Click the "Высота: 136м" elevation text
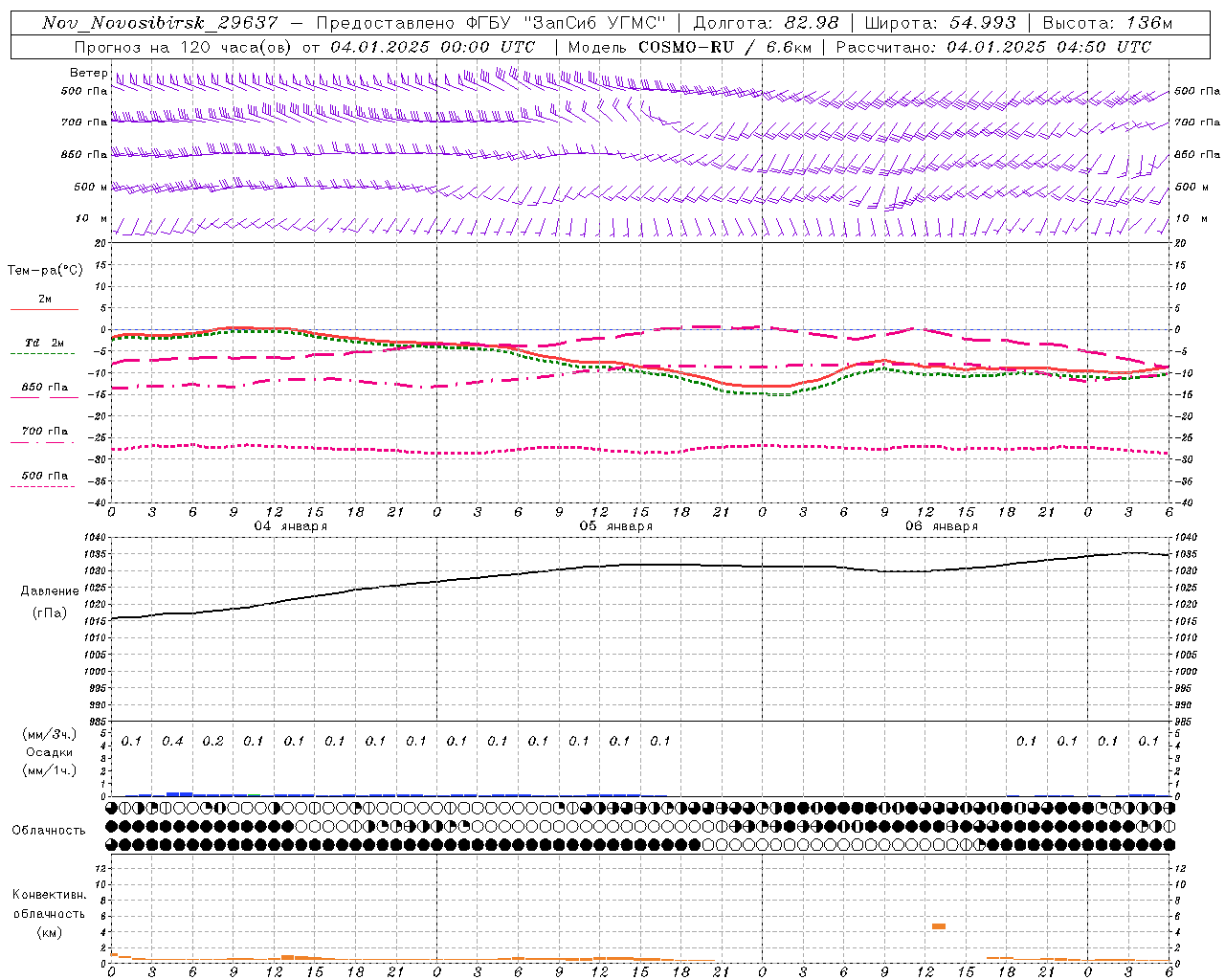The height and width of the screenshot is (980, 1225). pos(1107,23)
